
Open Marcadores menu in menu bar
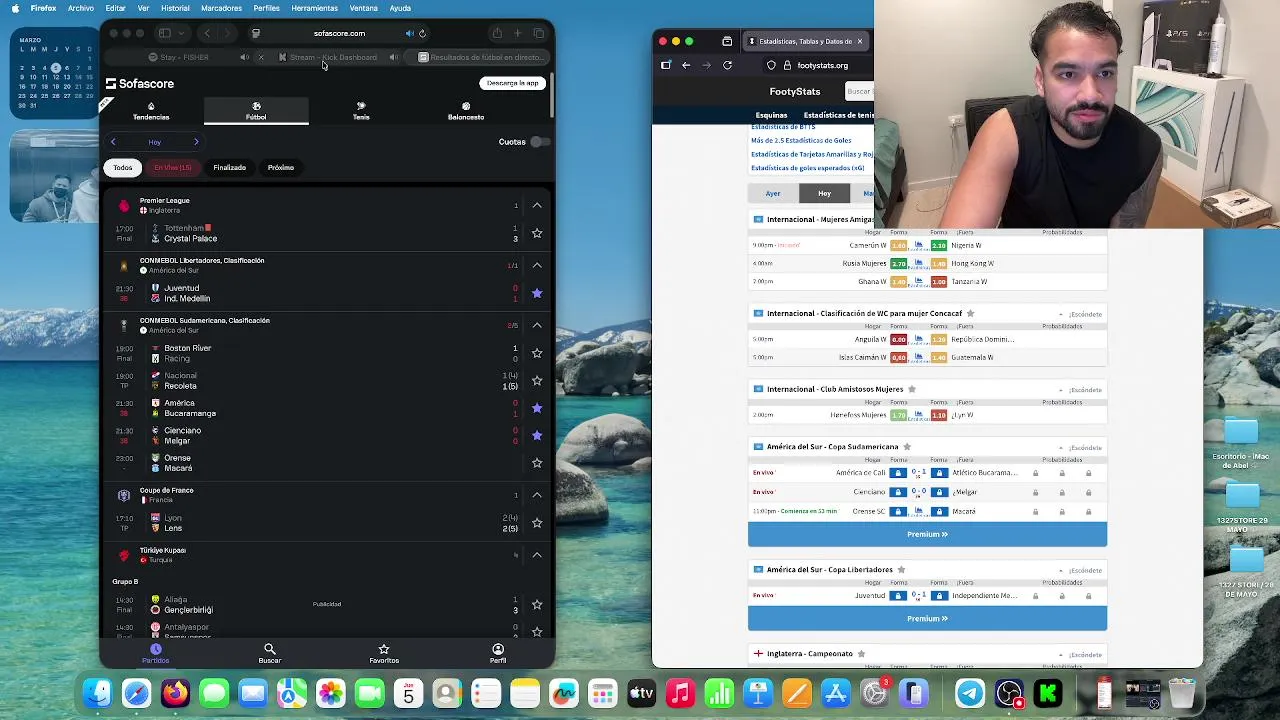tap(221, 8)
